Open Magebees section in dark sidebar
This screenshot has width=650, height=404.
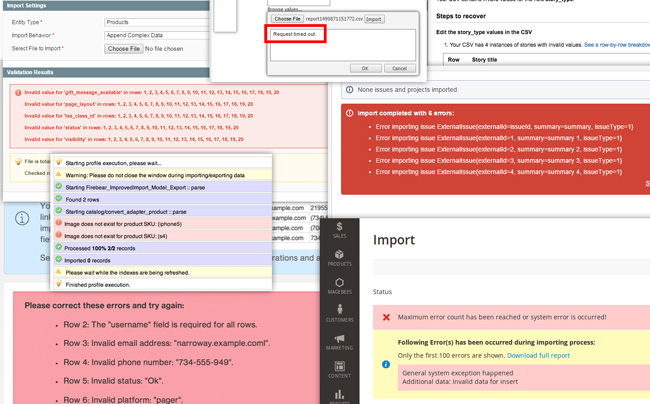[x=340, y=286]
